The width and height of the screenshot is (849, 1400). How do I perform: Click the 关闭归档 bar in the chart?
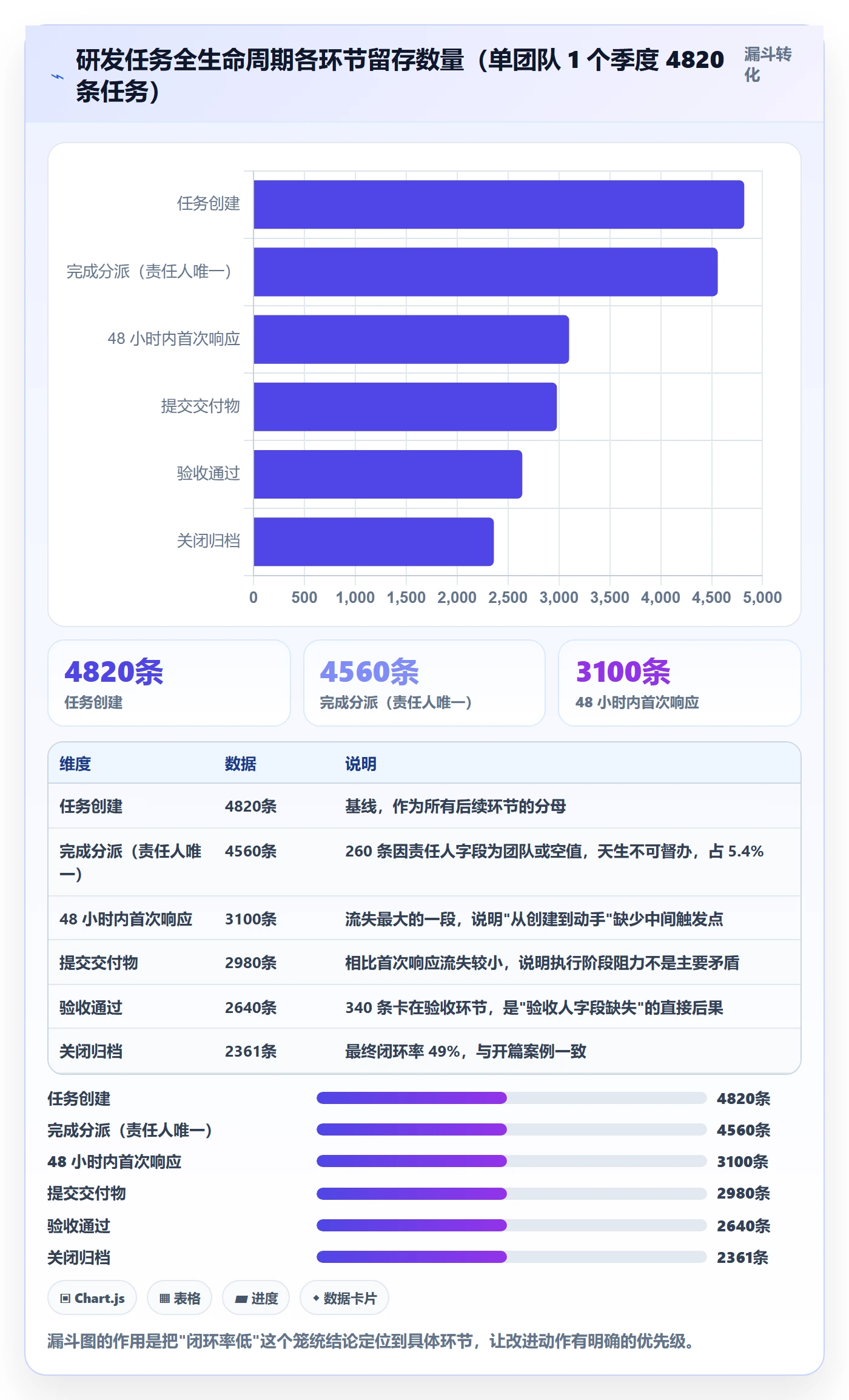click(x=374, y=542)
